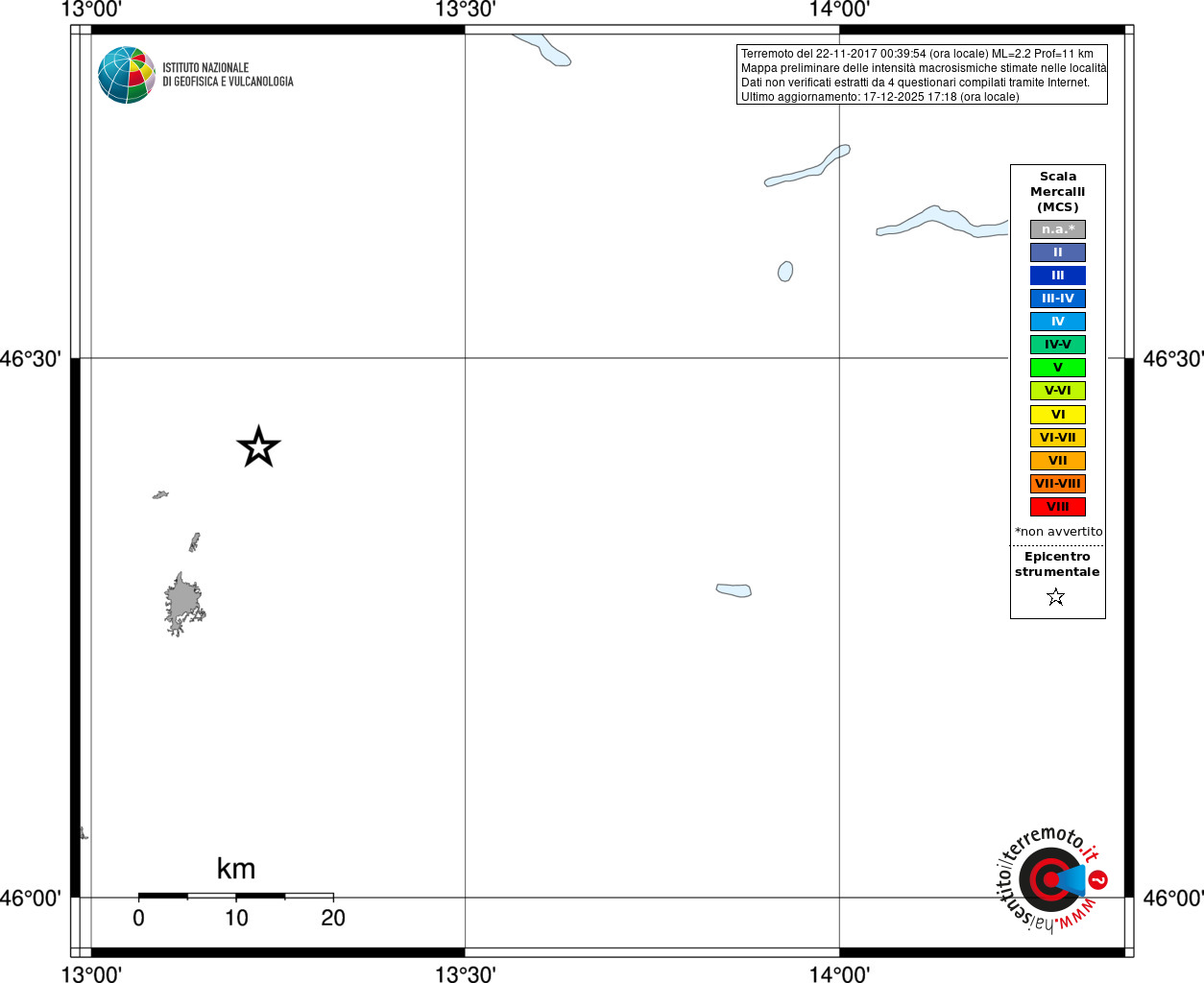
Task: Click the top 13°00' longitude label
Action: pos(91,10)
